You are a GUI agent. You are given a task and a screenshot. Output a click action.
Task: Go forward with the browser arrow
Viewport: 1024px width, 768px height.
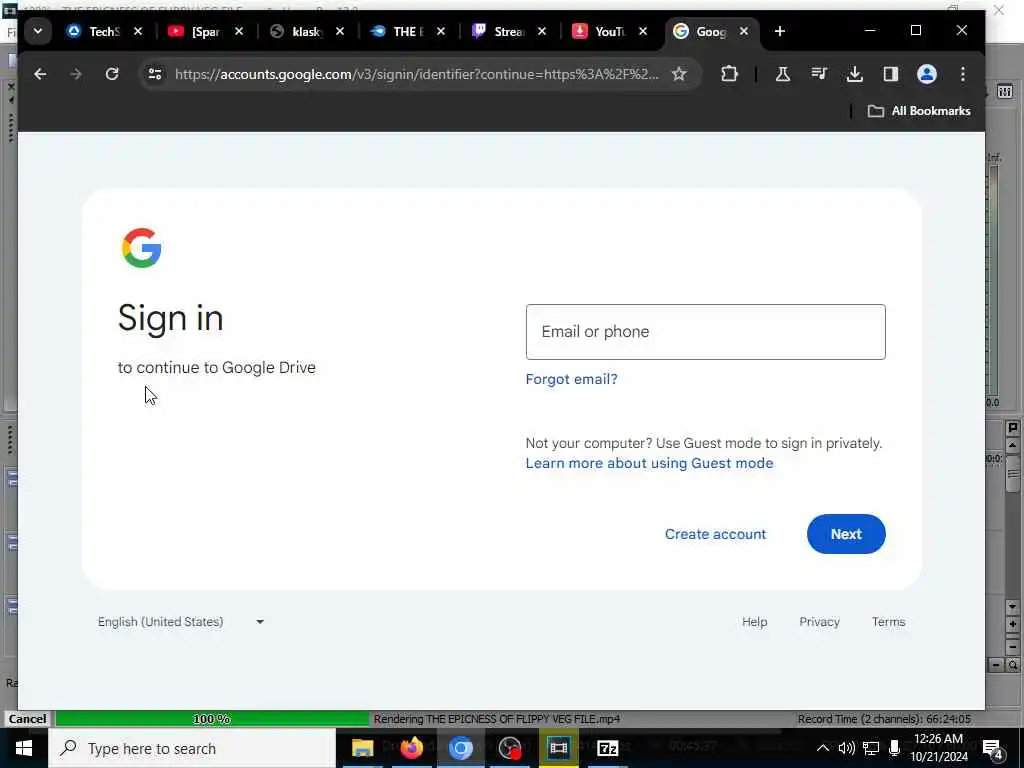click(76, 74)
